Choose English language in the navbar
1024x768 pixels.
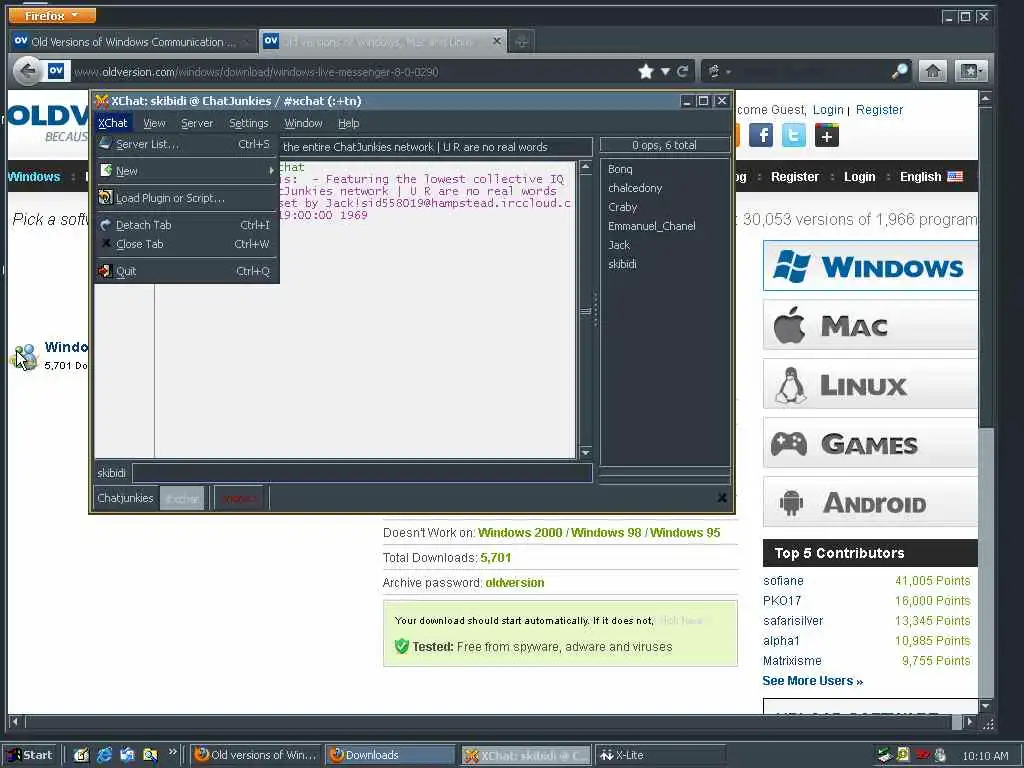pos(931,177)
